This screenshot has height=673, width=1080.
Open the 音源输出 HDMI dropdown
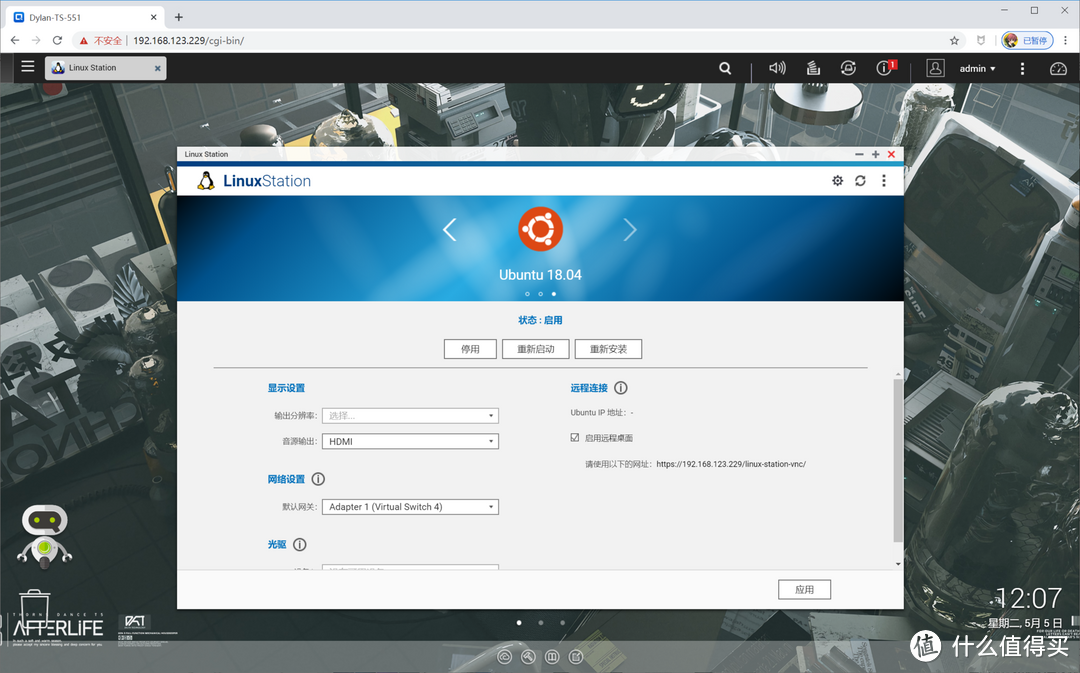point(411,442)
